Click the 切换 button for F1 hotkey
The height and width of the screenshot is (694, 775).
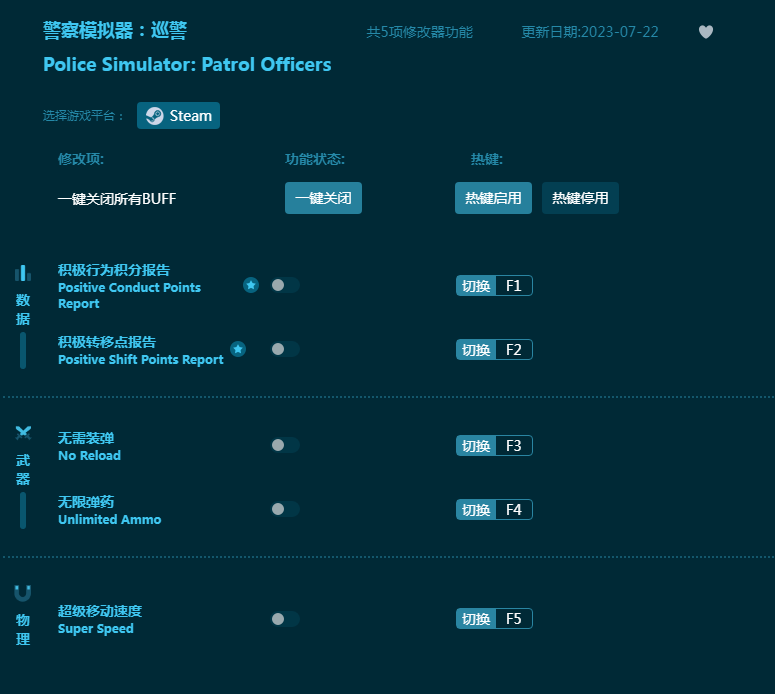click(x=476, y=286)
